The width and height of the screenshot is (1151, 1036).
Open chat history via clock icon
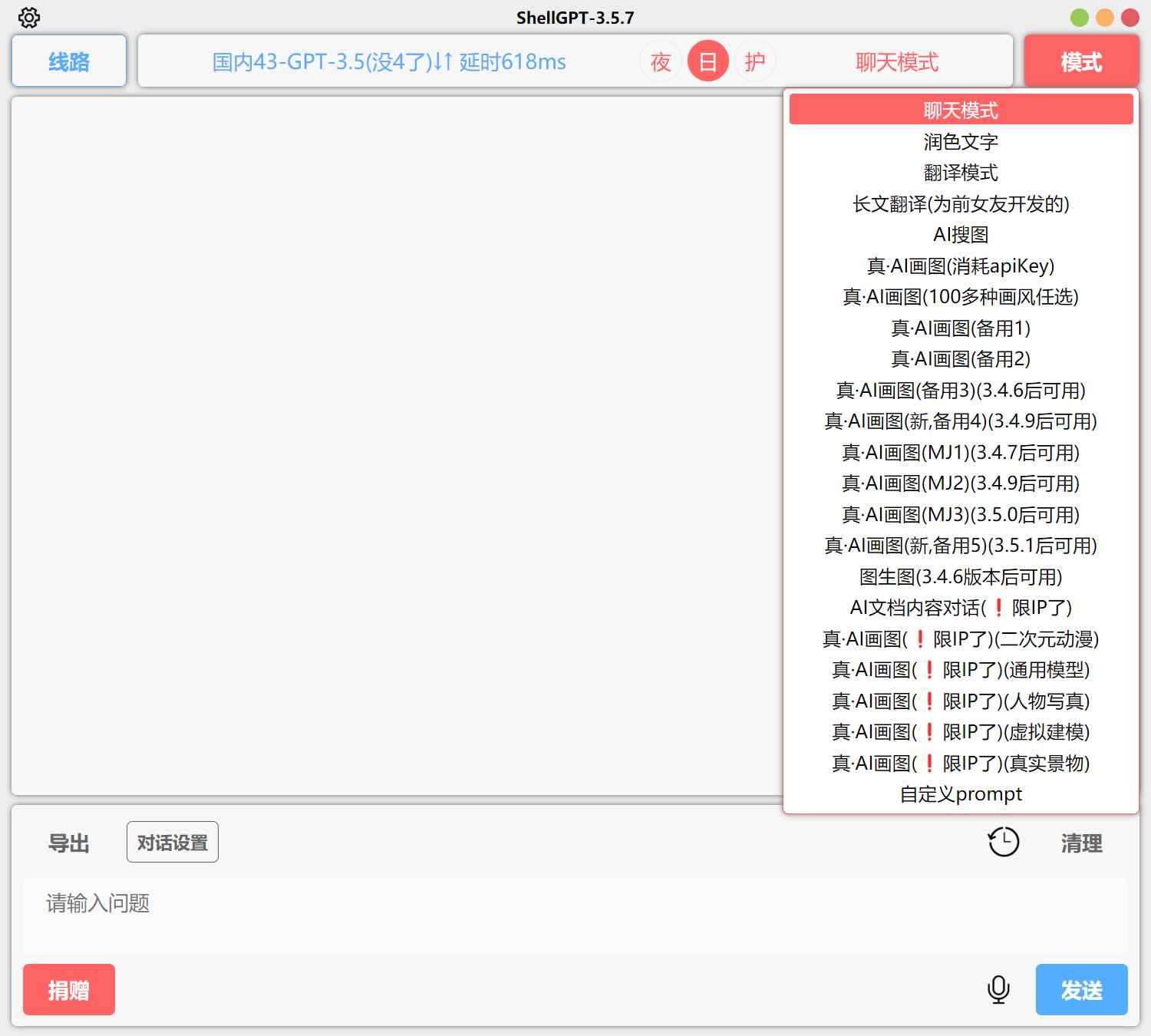point(1003,842)
